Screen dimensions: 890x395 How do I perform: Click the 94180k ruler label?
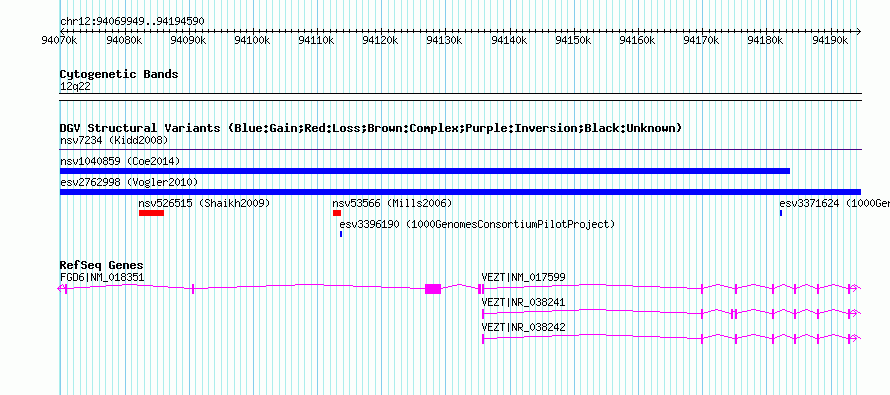pos(766,40)
